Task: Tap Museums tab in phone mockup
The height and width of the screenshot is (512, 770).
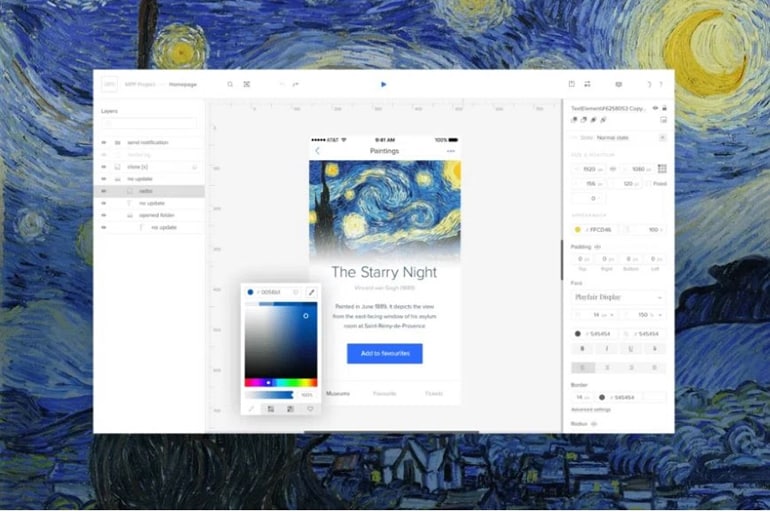Action: [x=338, y=394]
